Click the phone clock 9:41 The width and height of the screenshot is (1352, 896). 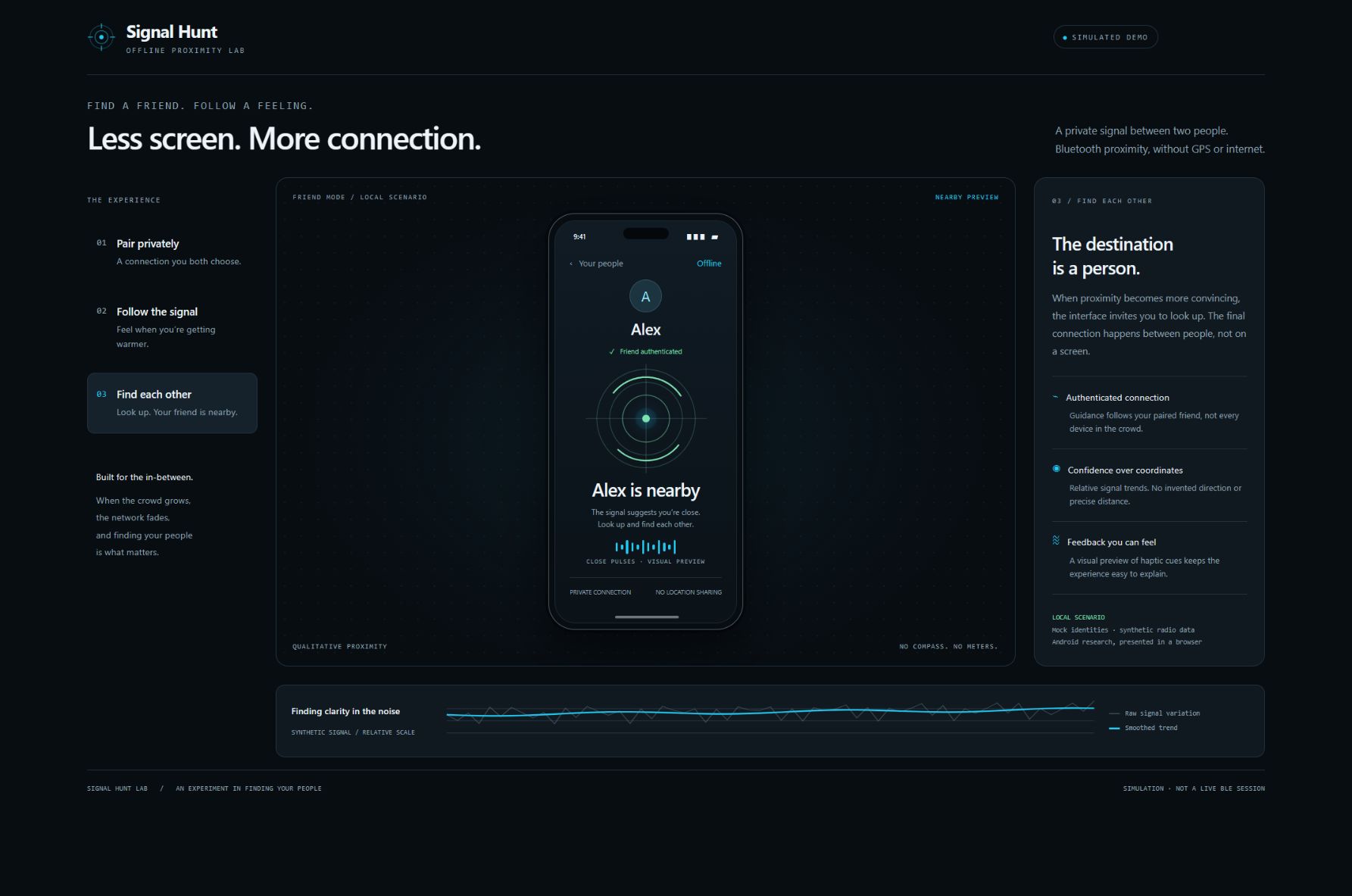pyautogui.click(x=579, y=237)
